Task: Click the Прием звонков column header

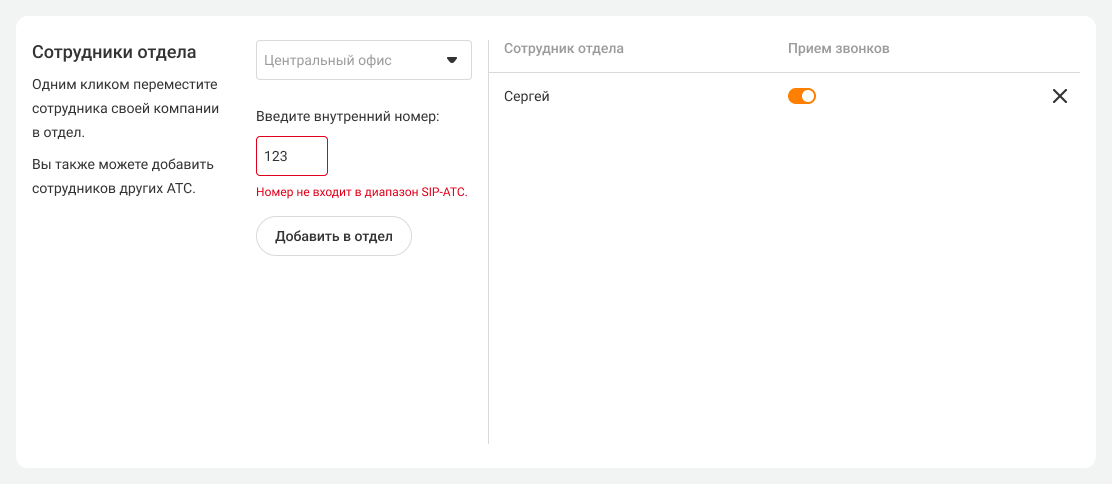Action: pyautogui.click(x=838, y=48)
